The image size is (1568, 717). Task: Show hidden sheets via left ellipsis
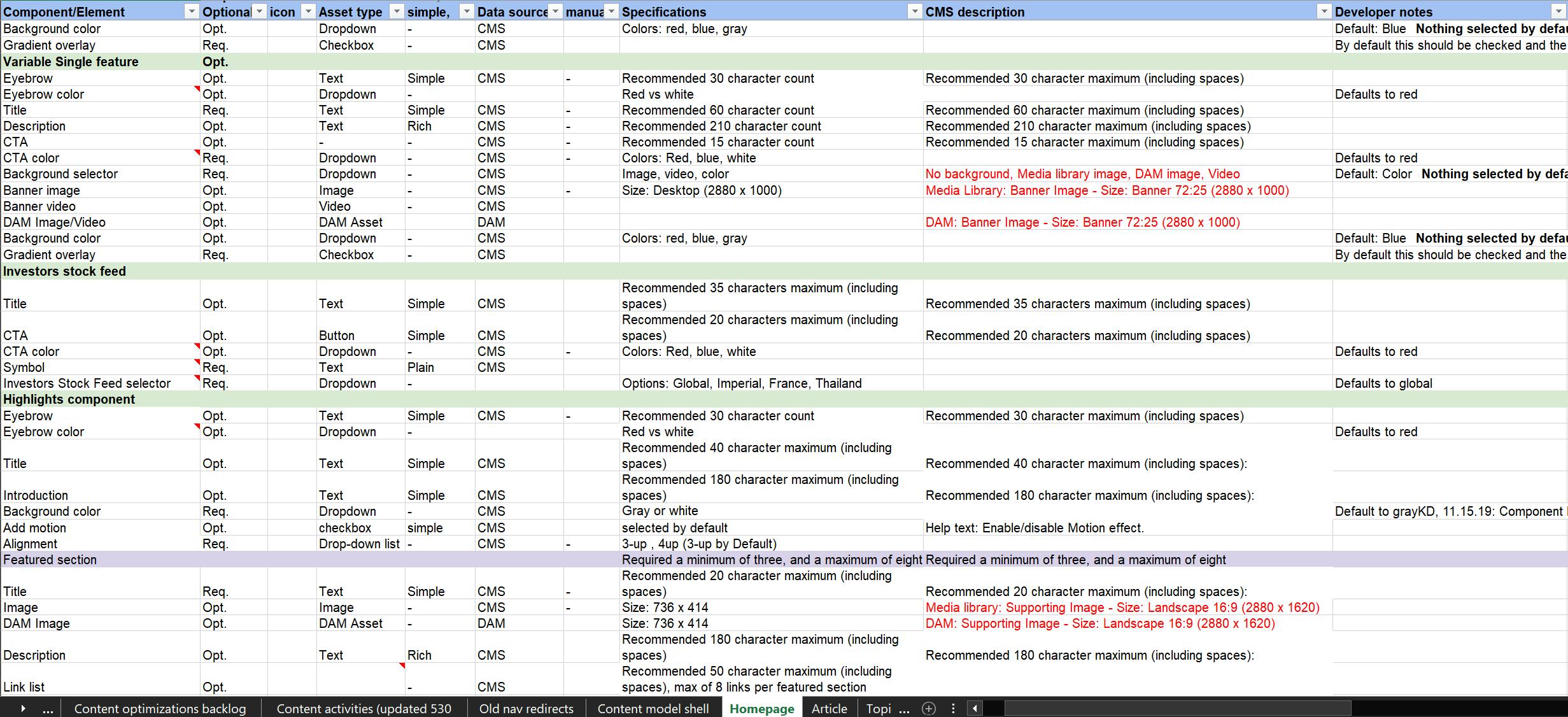click(x=48, y=709)
